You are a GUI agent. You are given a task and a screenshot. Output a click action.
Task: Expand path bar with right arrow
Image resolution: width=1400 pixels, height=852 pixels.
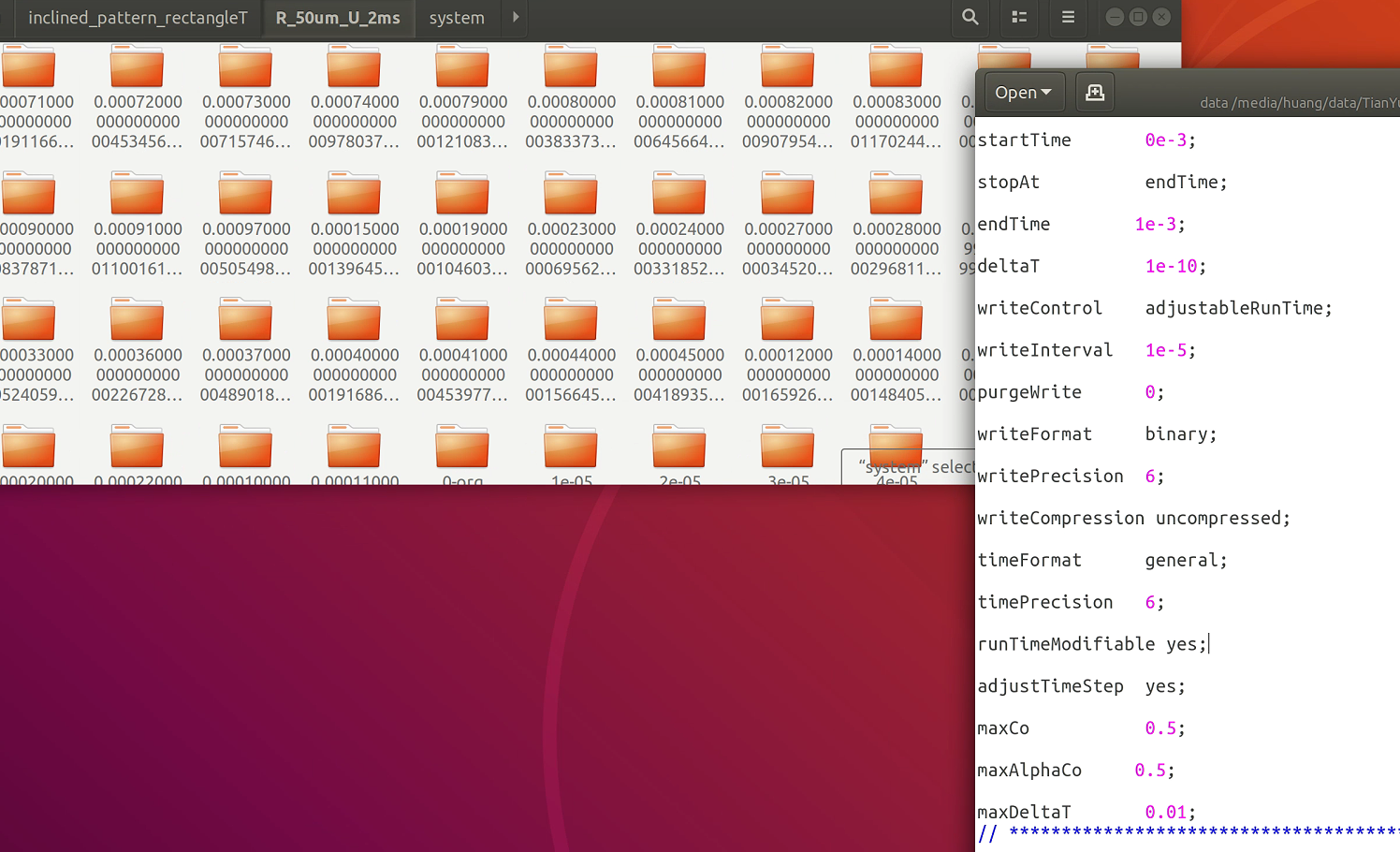tap(516, 17)
